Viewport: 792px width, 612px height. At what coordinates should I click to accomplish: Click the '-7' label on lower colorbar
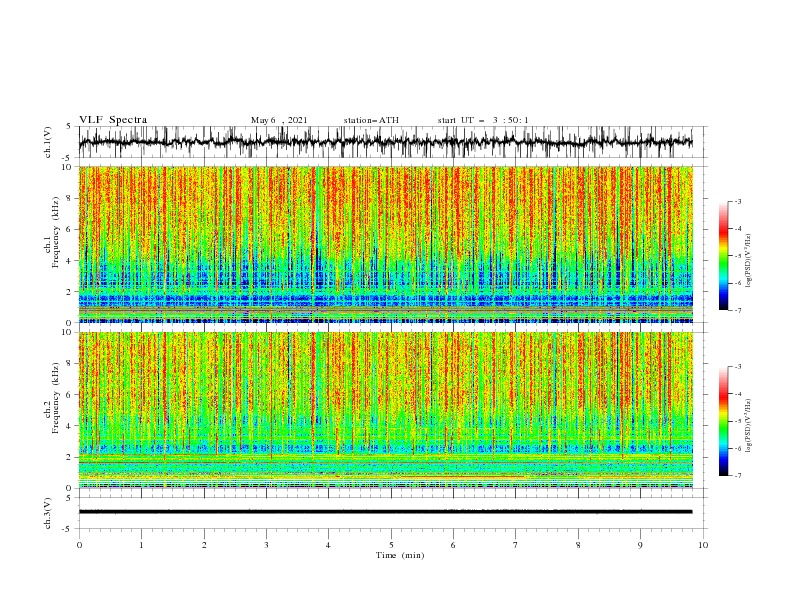pos(738,476)
